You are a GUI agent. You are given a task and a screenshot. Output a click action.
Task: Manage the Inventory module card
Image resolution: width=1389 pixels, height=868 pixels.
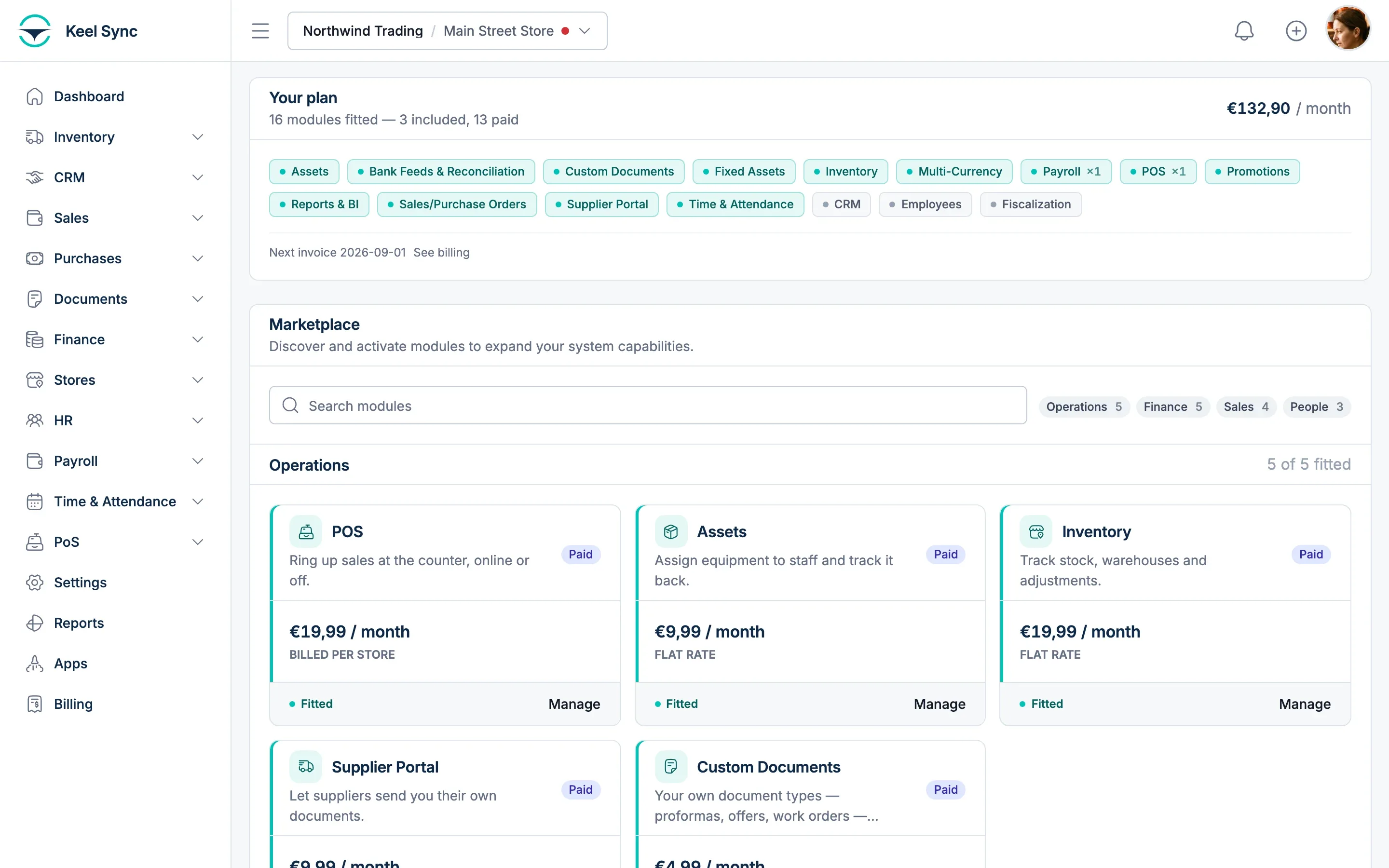[1304, 704]
